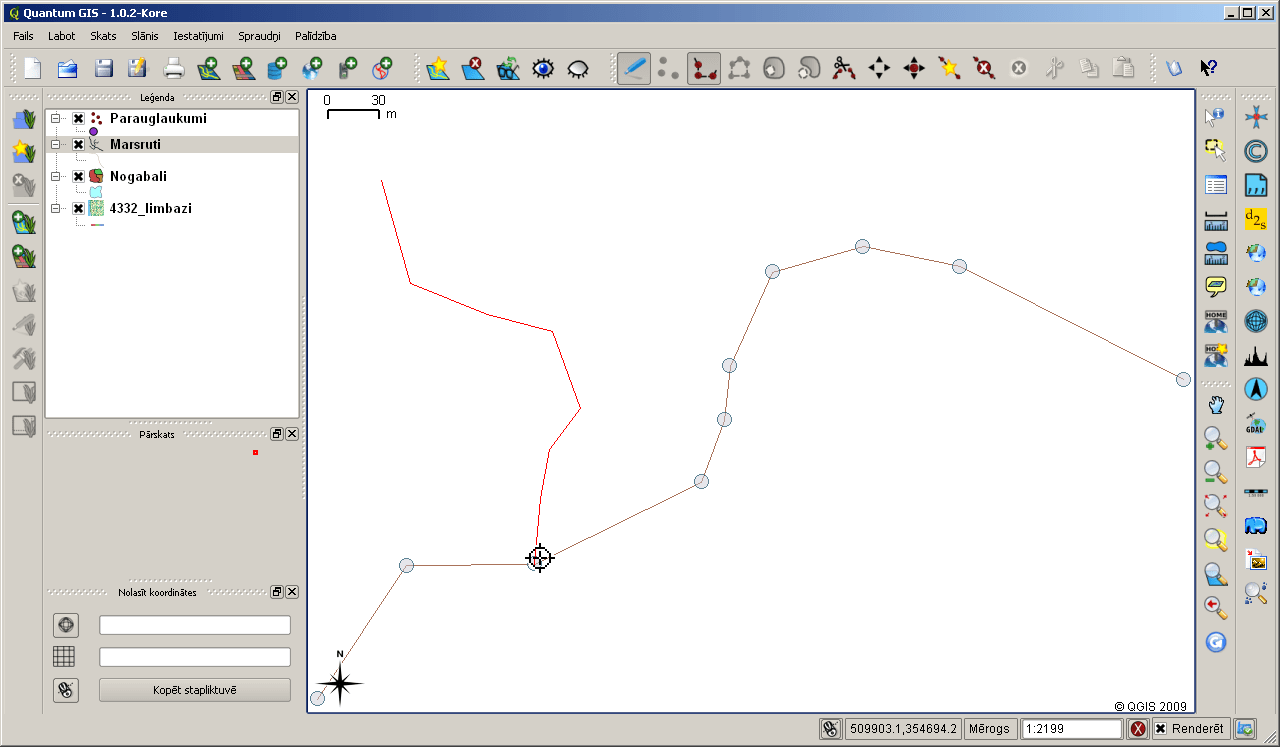Select the map tips speech bubble icon
The width and height of the screenshot is (1280, 747).
(1215, 287)
